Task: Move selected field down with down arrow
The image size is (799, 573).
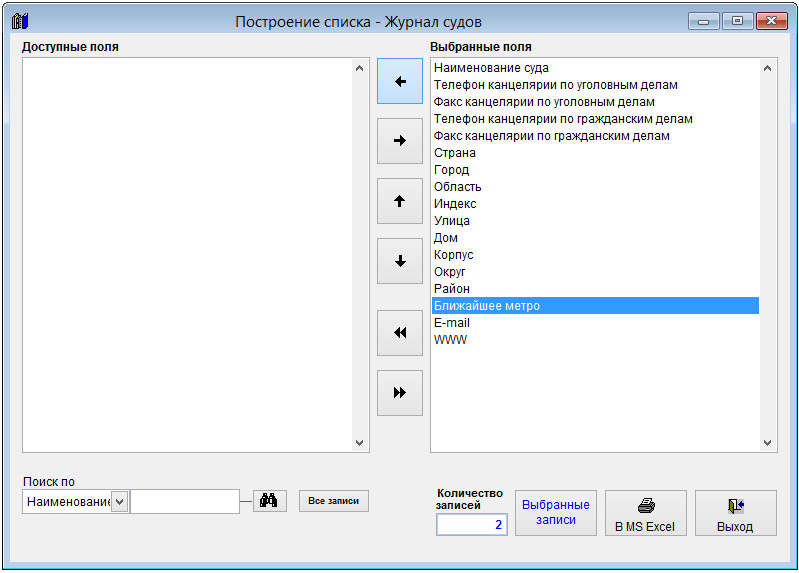Action: tap(400, 261)
